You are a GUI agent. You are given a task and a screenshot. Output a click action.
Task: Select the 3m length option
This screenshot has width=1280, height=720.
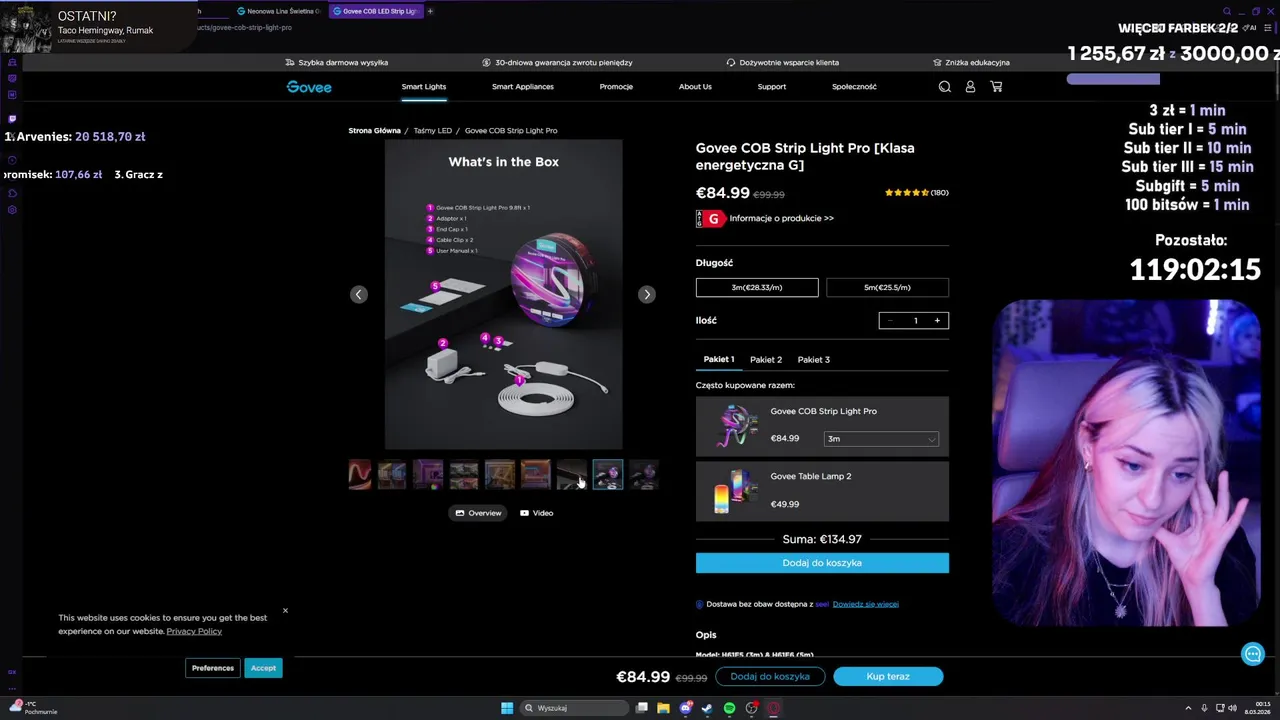(x=757, y=287)
